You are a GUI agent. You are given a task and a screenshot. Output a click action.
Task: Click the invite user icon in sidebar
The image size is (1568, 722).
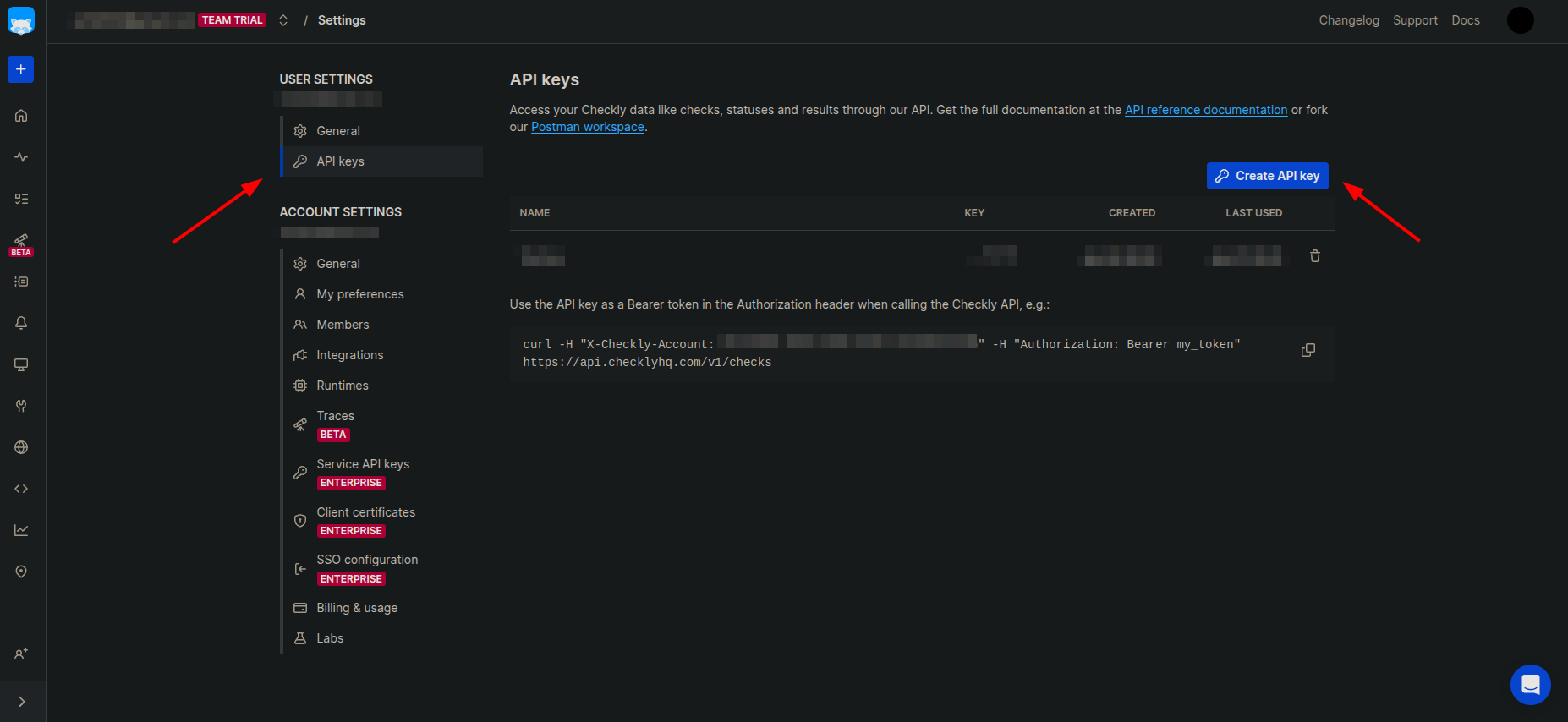21,654
